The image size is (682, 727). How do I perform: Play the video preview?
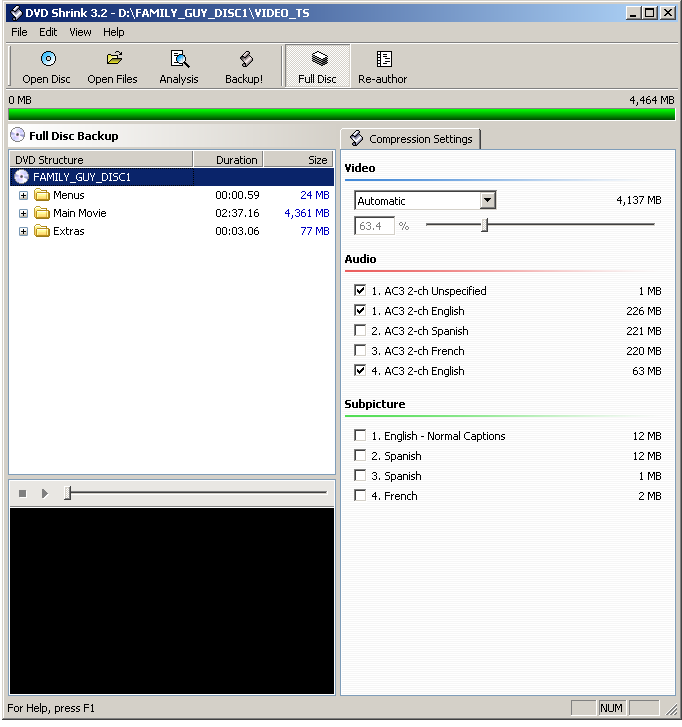(x=45, y=493)
